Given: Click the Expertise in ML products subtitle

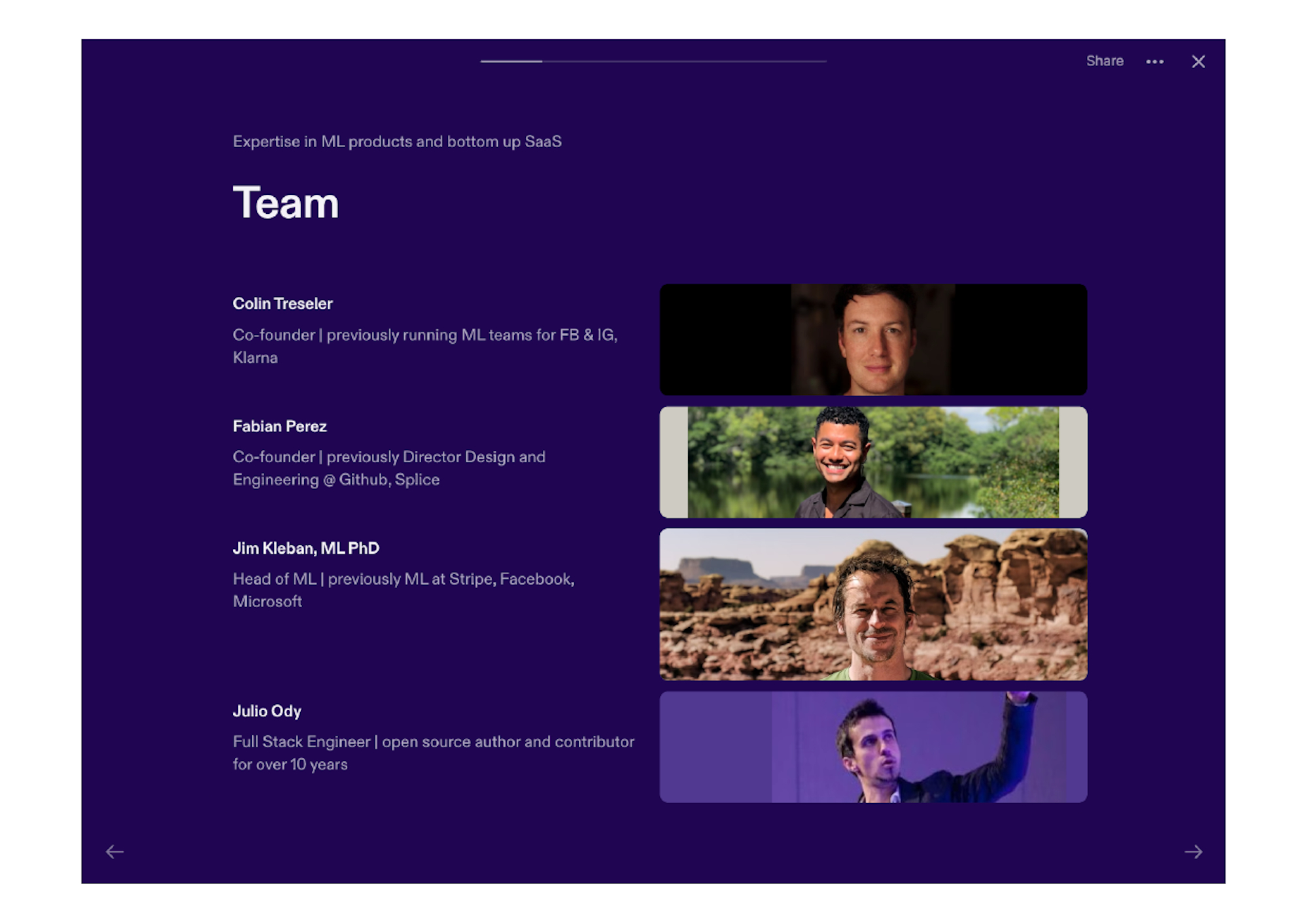Looking at the screenshot, I should click(x=396, y=141).
